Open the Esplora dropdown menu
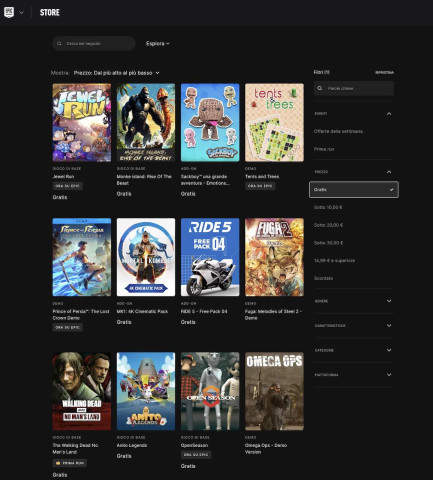 point(158,44)
